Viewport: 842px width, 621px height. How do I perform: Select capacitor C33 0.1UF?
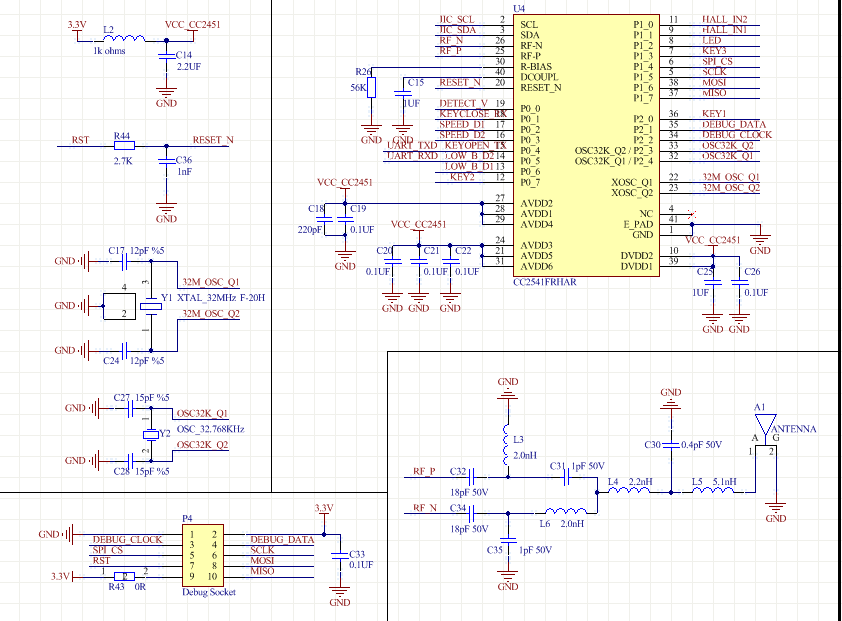(x=340, y=555)
